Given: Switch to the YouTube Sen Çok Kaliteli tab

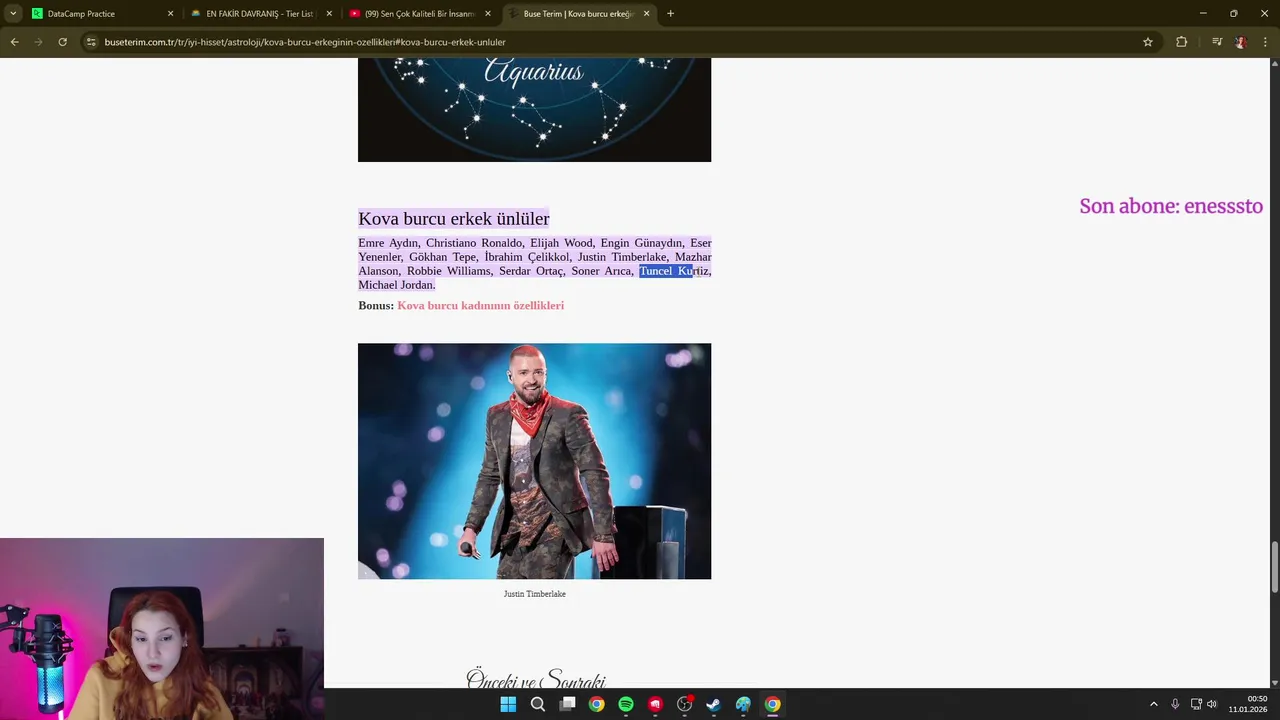Looking at the screenshot, I should pyautogui.click(x=420, y=14).
